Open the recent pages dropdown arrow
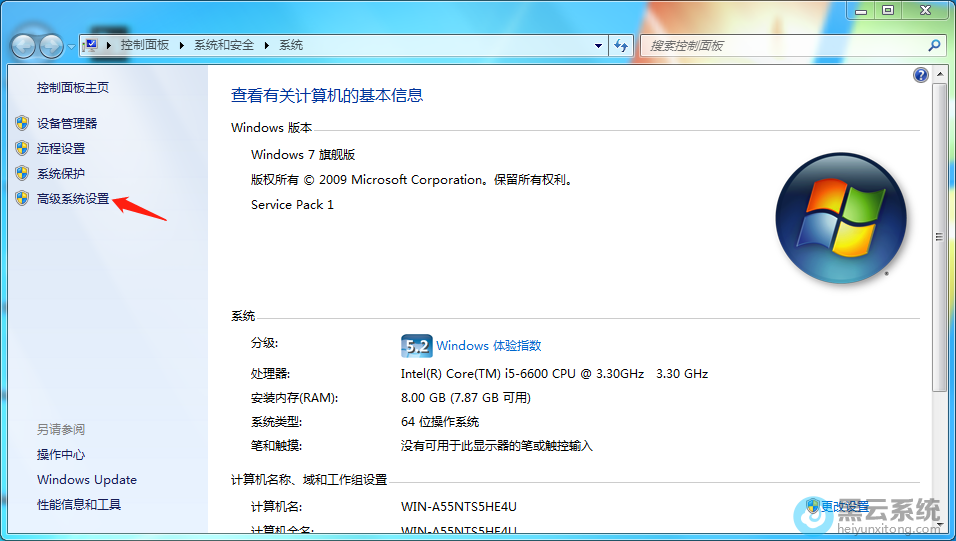This screenshot has height=541, width=956. (71, 47)
